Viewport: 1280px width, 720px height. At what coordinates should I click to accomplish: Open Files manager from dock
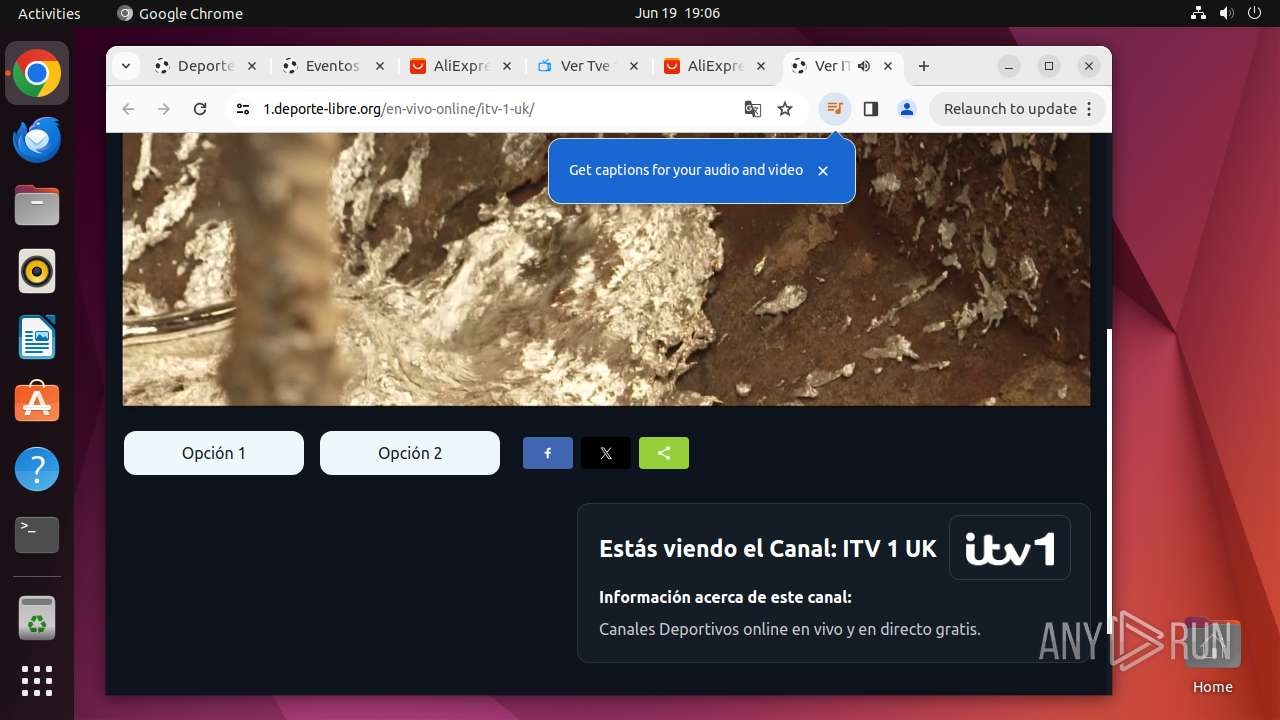[37, 206]
